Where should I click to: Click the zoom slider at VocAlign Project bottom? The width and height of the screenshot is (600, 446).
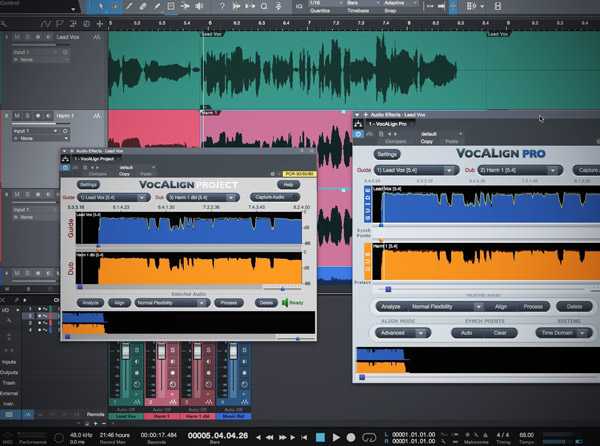click(x=296, y=338)
